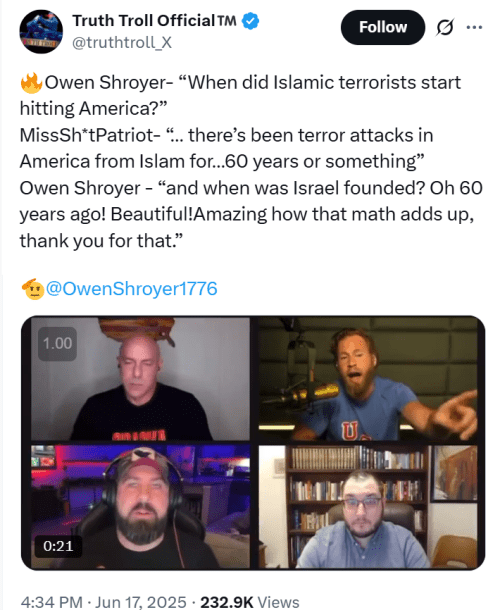Click the bald man's video panel
The width and height of the screenshot is (500, 610).
(140, 379)
